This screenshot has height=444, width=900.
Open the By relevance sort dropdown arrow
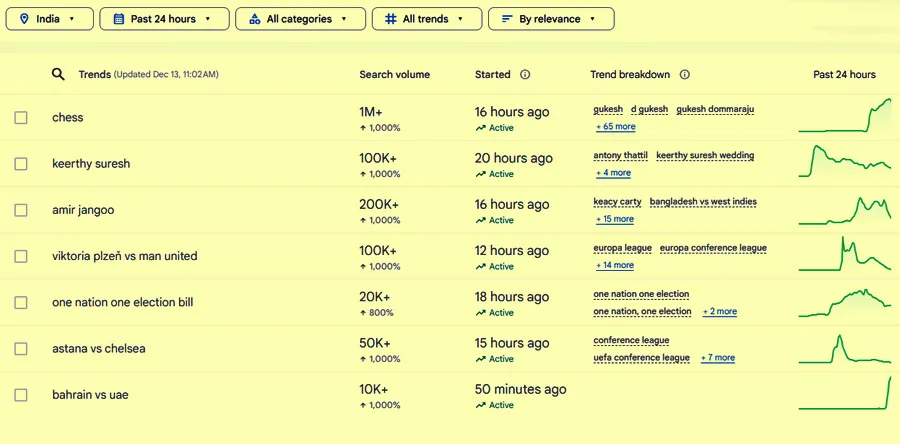tap(593, 19)
